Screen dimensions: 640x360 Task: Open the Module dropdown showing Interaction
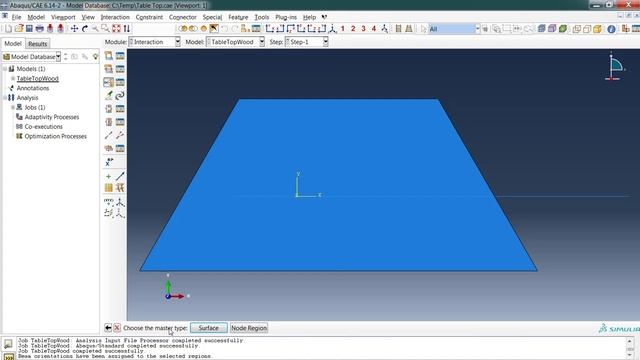pos(155,42)
